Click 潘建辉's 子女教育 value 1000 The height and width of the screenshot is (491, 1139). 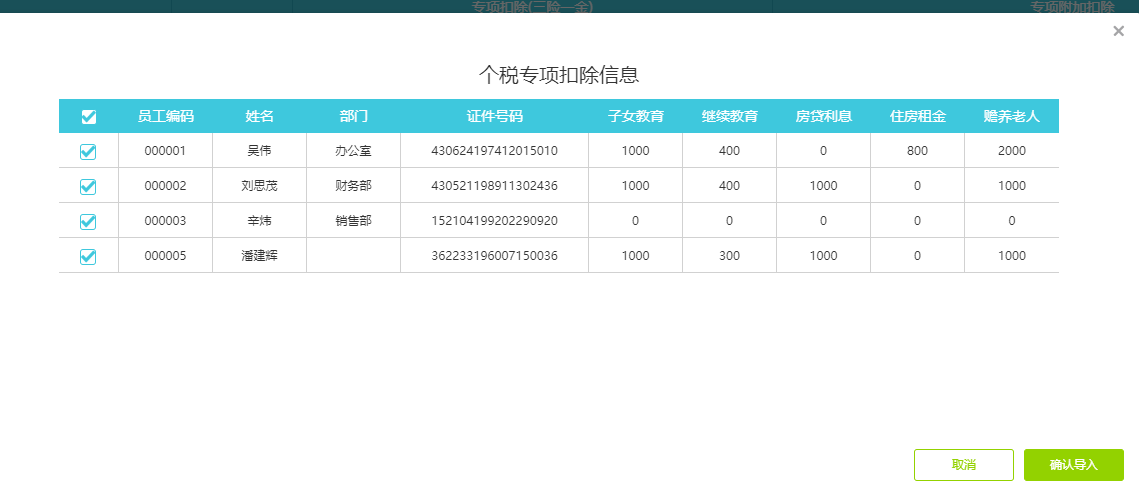tap(636, 256)
